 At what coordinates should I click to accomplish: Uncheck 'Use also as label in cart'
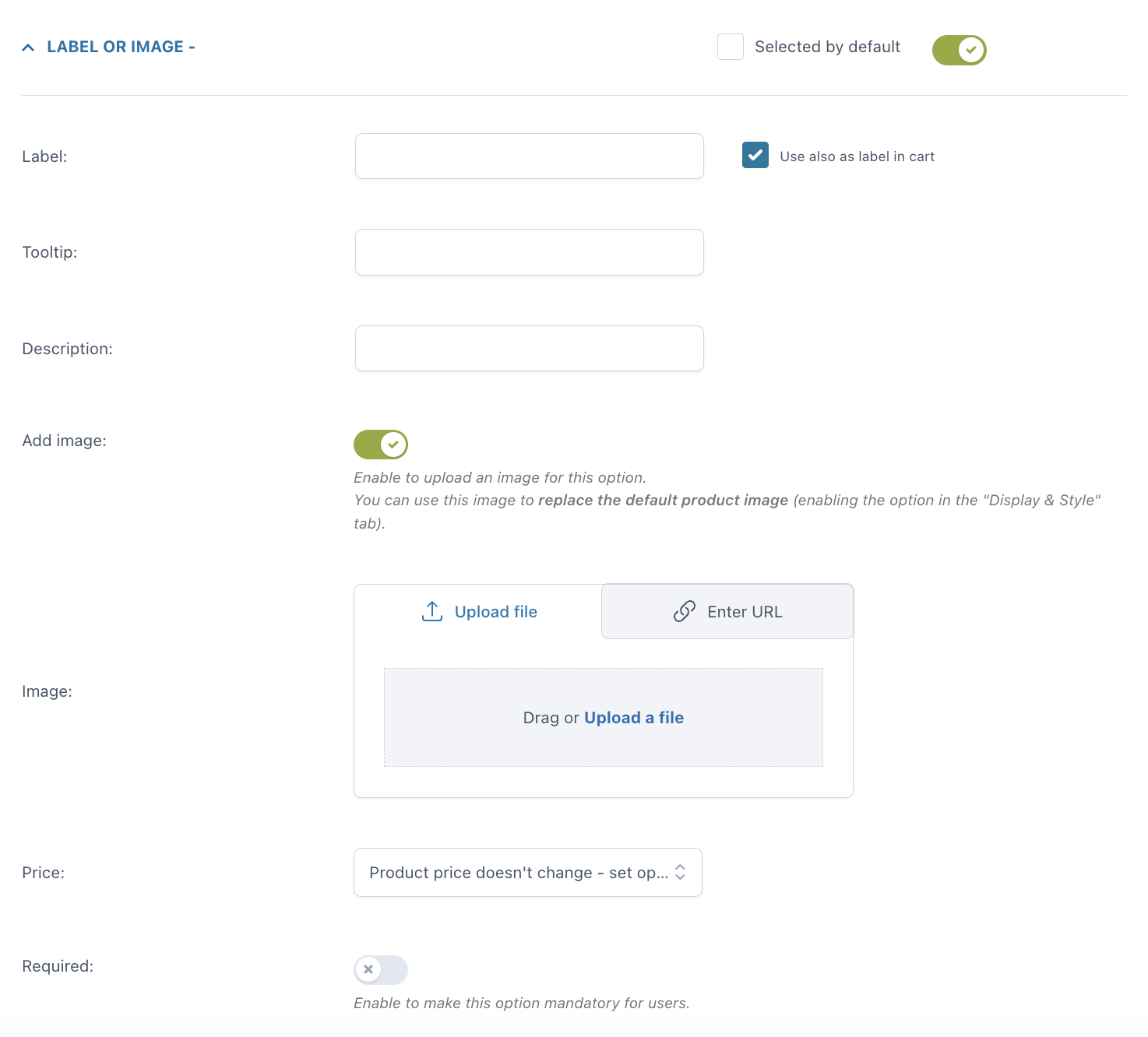[x=755, y=156]
